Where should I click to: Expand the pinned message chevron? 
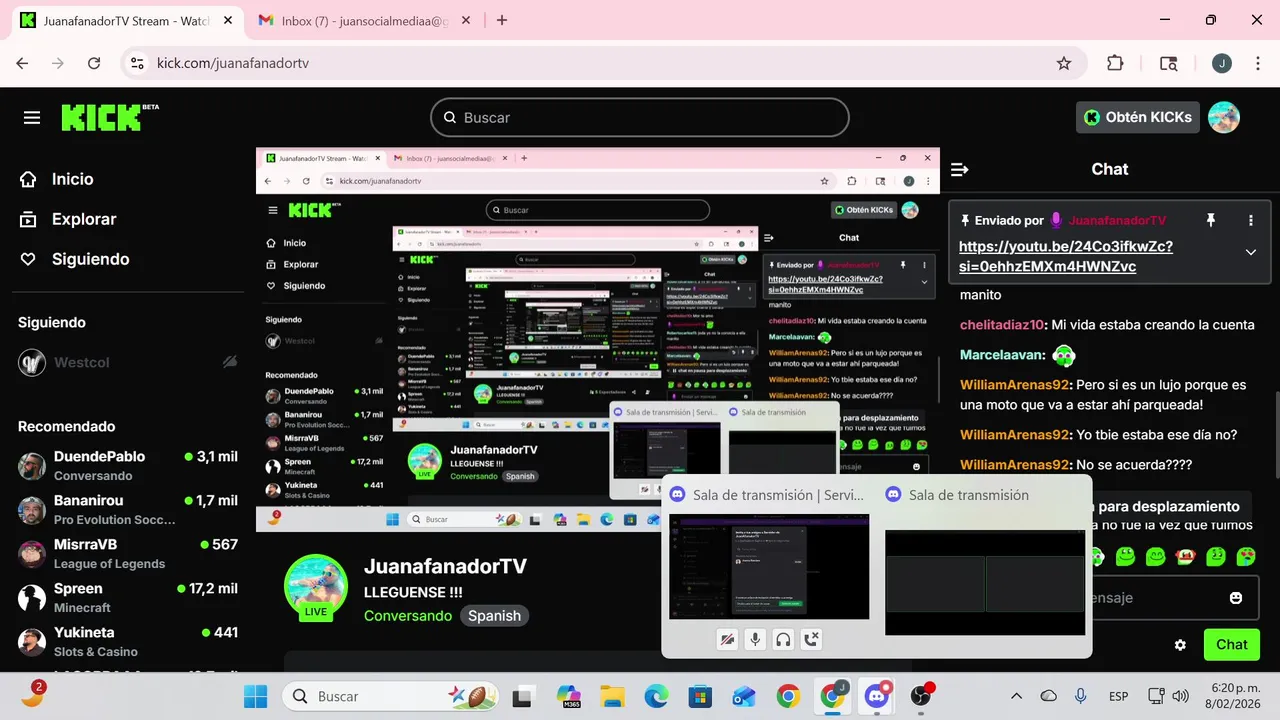pos(1250,252)
